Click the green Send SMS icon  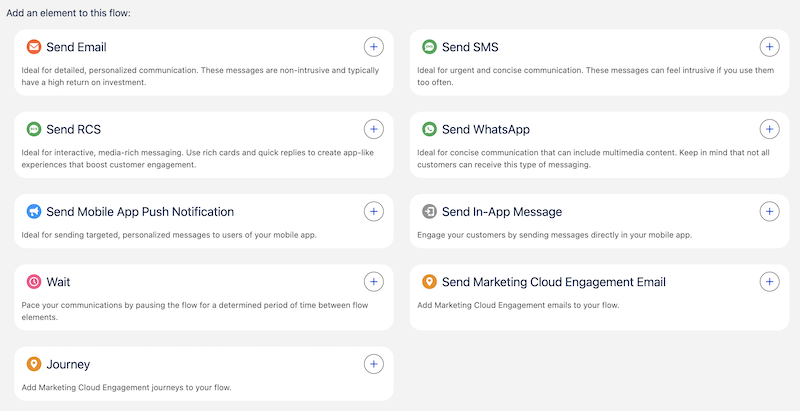tap(430, 47)
